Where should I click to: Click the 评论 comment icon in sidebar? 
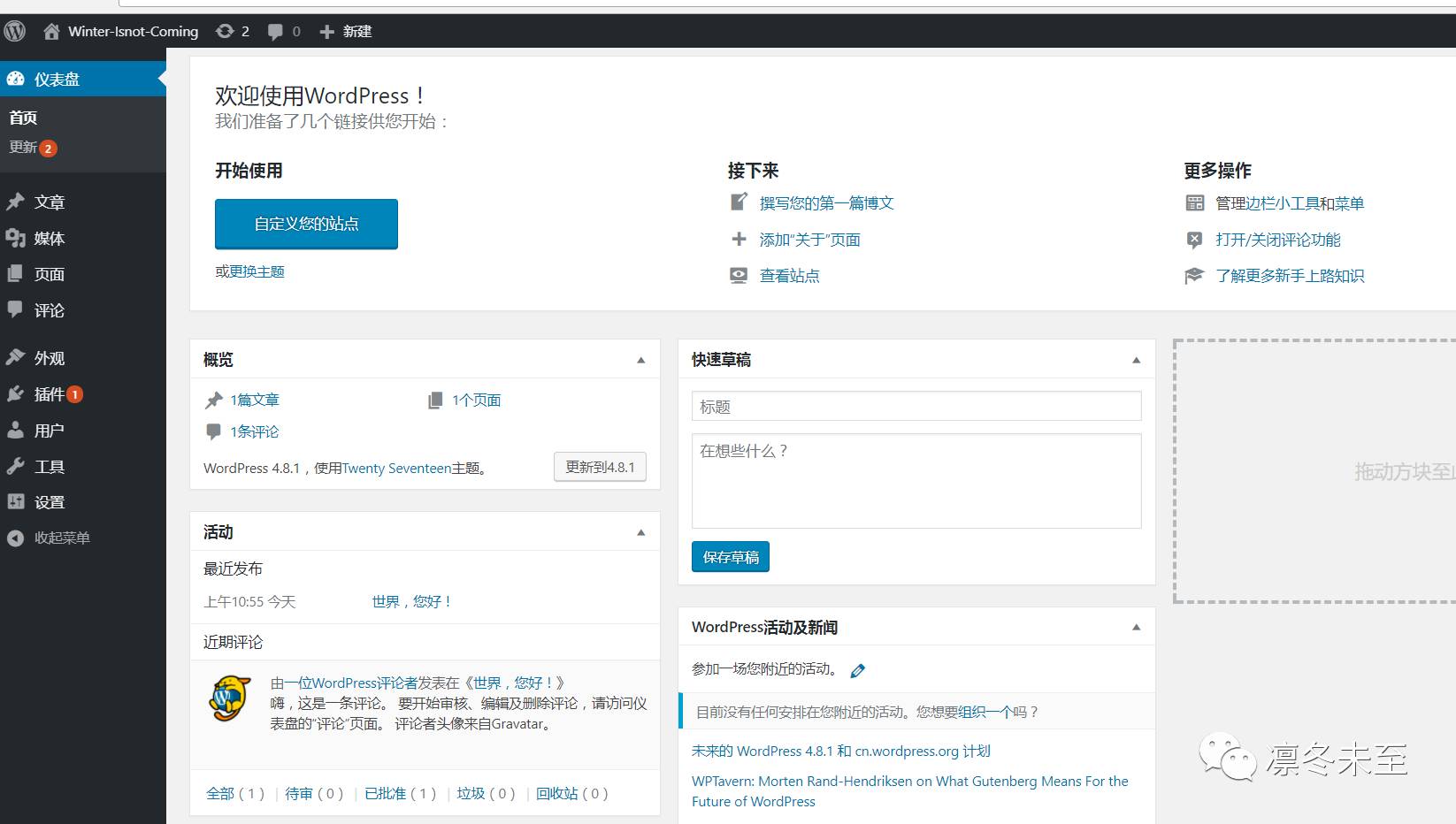(16, 309)
